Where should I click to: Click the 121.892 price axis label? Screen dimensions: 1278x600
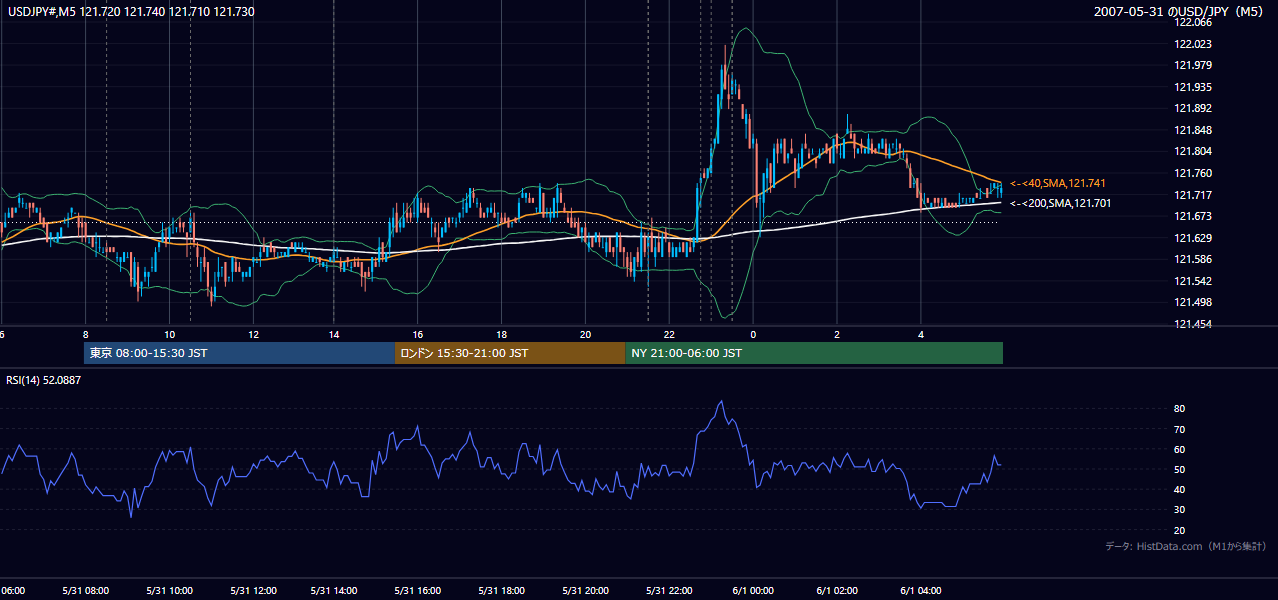point(1194,109)
